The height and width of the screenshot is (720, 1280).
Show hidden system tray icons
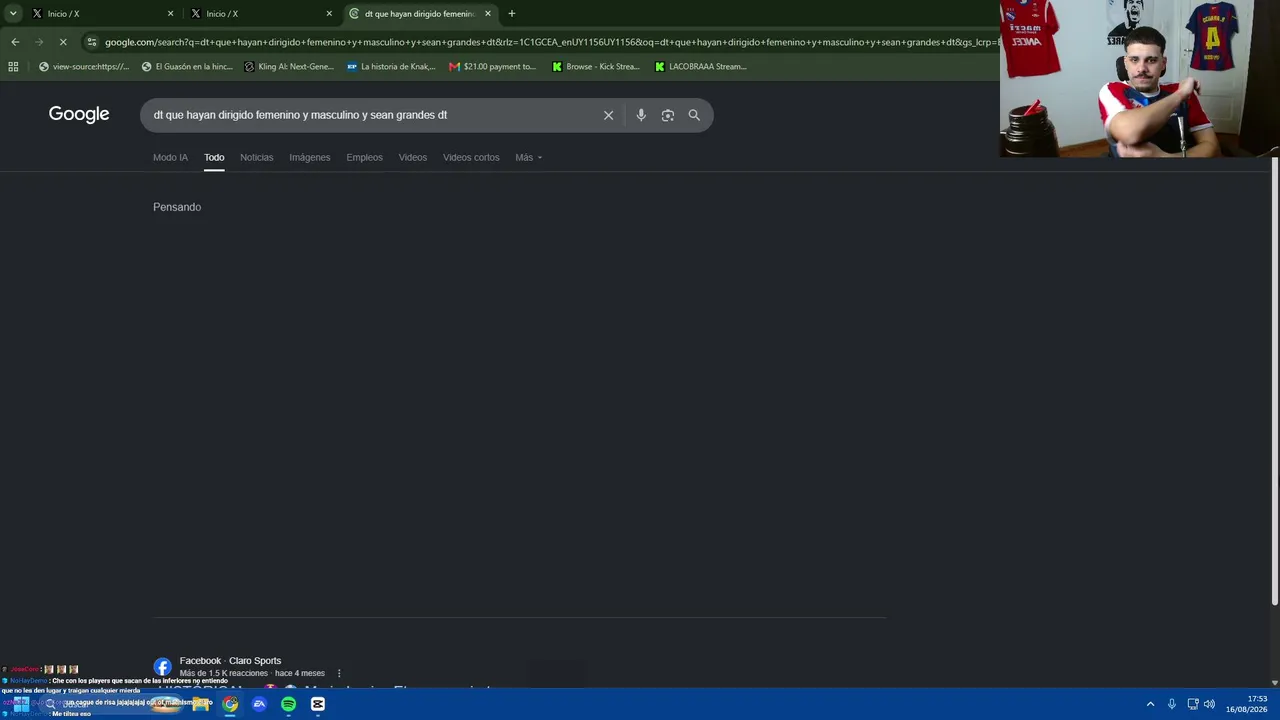(1150, 704)
